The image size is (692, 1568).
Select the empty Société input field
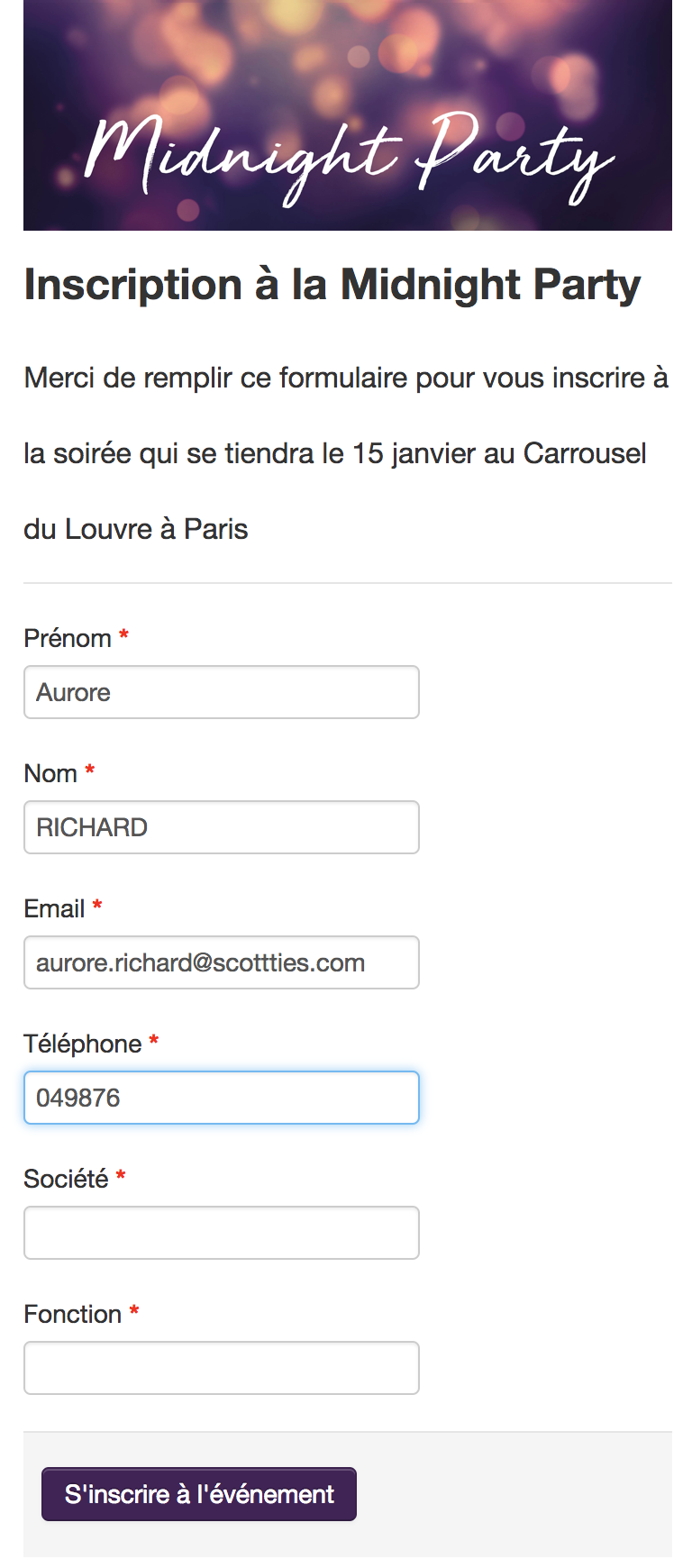pyautogui.click(x=221, y=1233)
